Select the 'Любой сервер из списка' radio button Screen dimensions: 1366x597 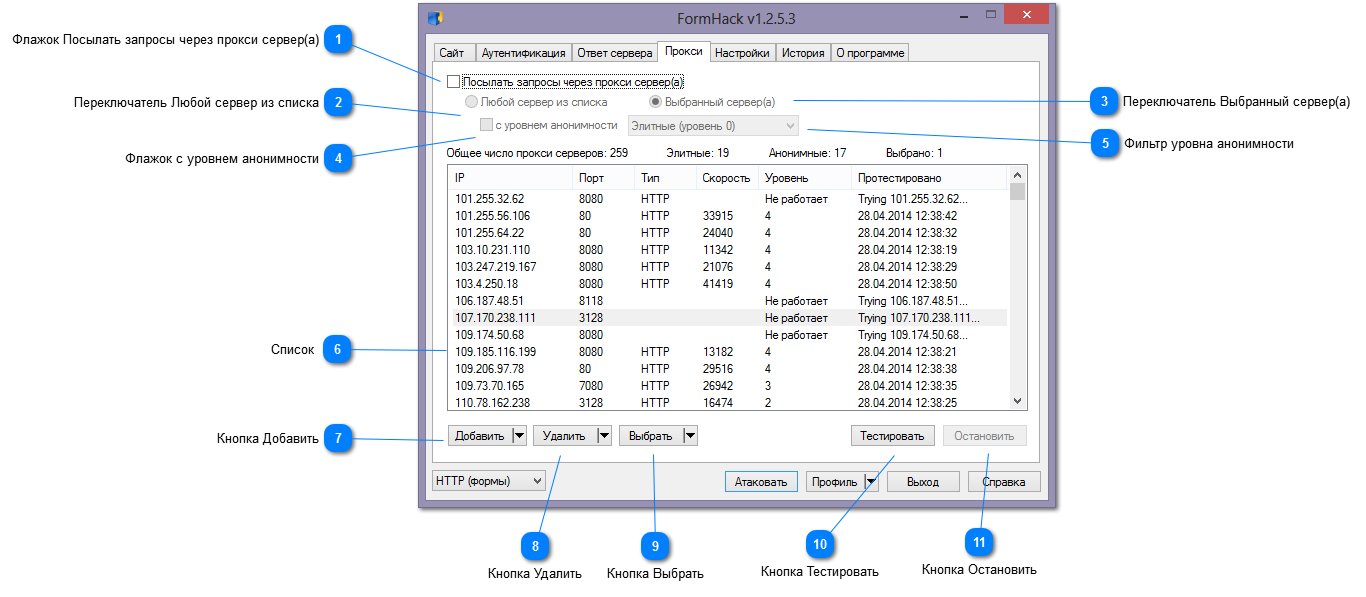pos(471,102)
